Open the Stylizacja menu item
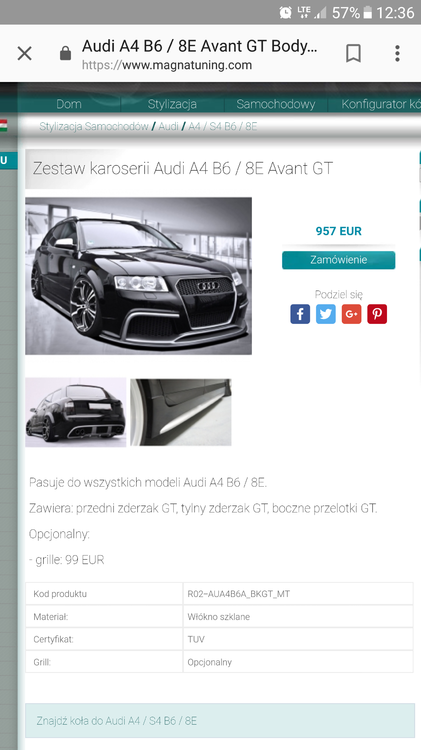421x750 pixels. pos(172,104)
